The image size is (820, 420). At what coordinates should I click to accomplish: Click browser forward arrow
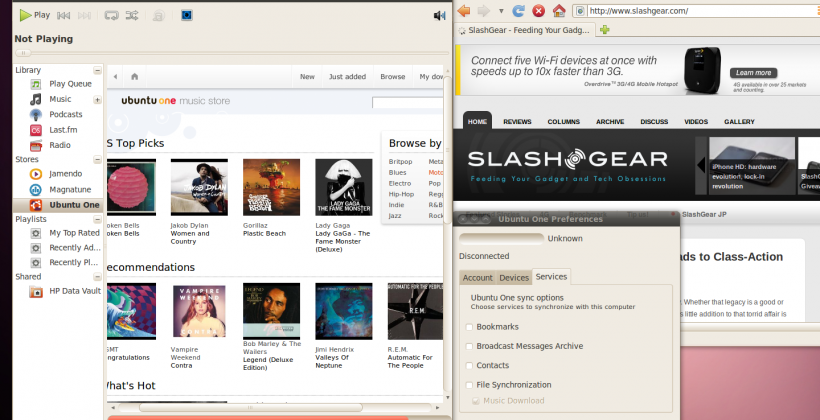(483, 10)
